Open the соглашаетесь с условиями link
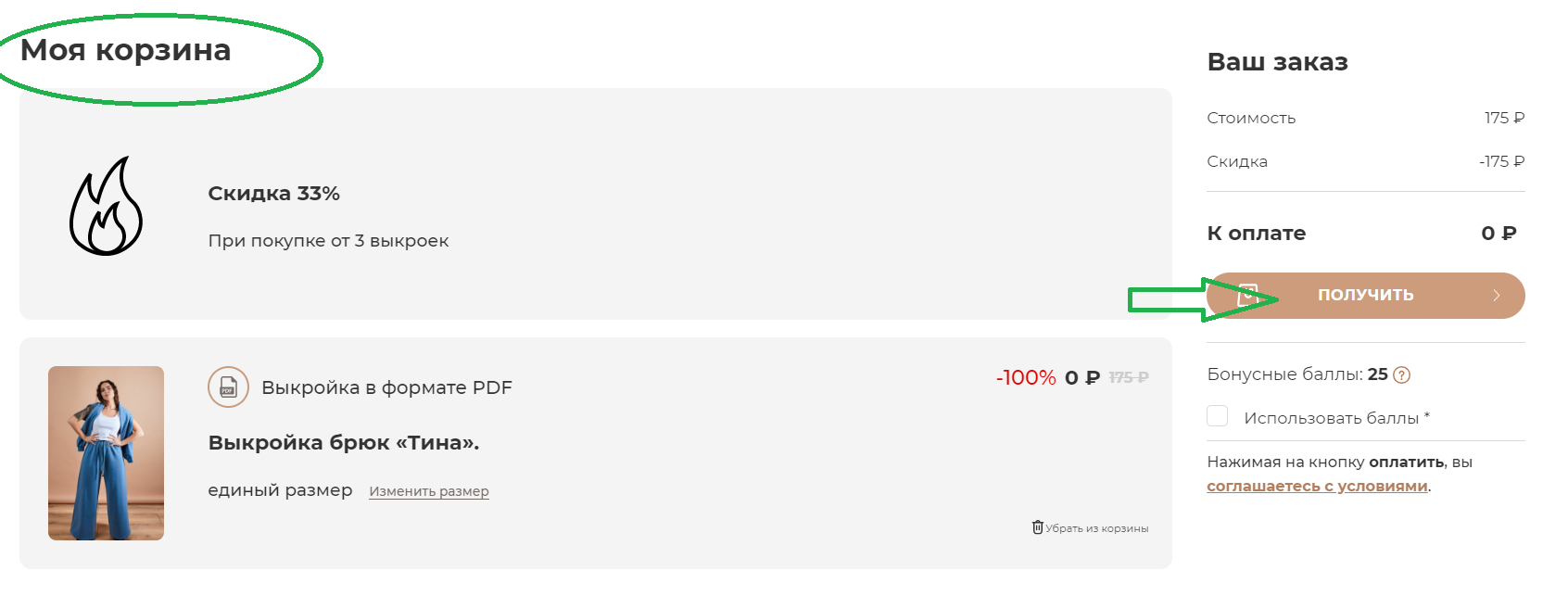1568x596 pixels. (x=1316, y=486)
